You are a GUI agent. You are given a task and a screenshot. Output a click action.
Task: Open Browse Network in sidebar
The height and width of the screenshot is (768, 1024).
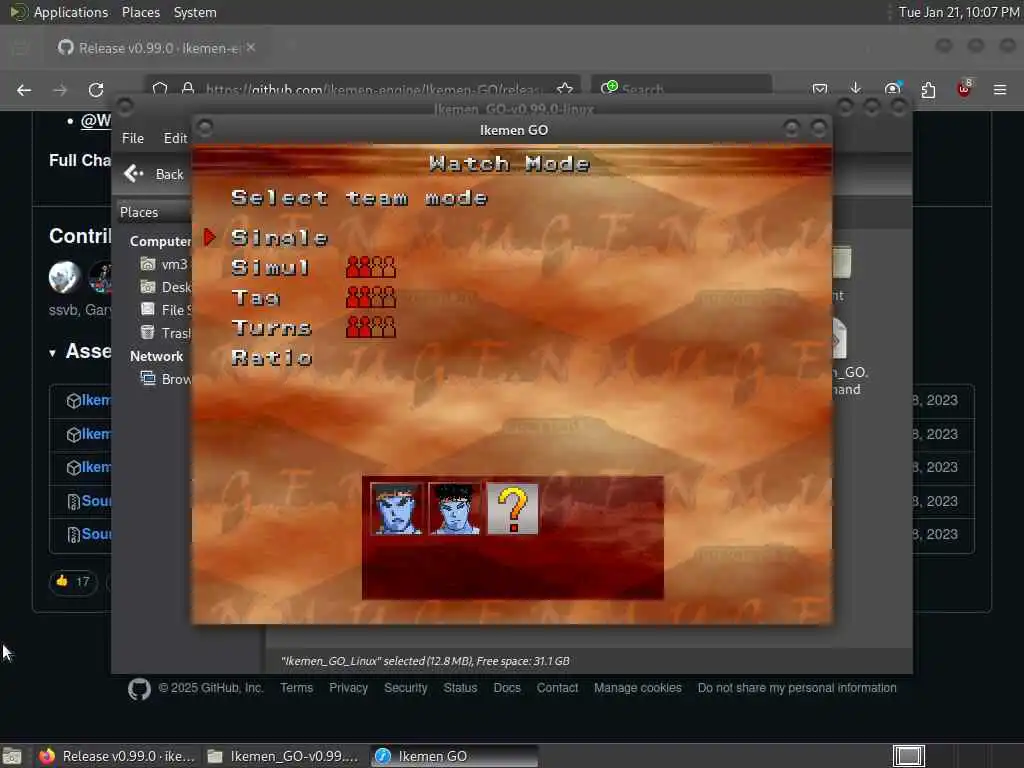pyautogui.click(x=165, y=379)
